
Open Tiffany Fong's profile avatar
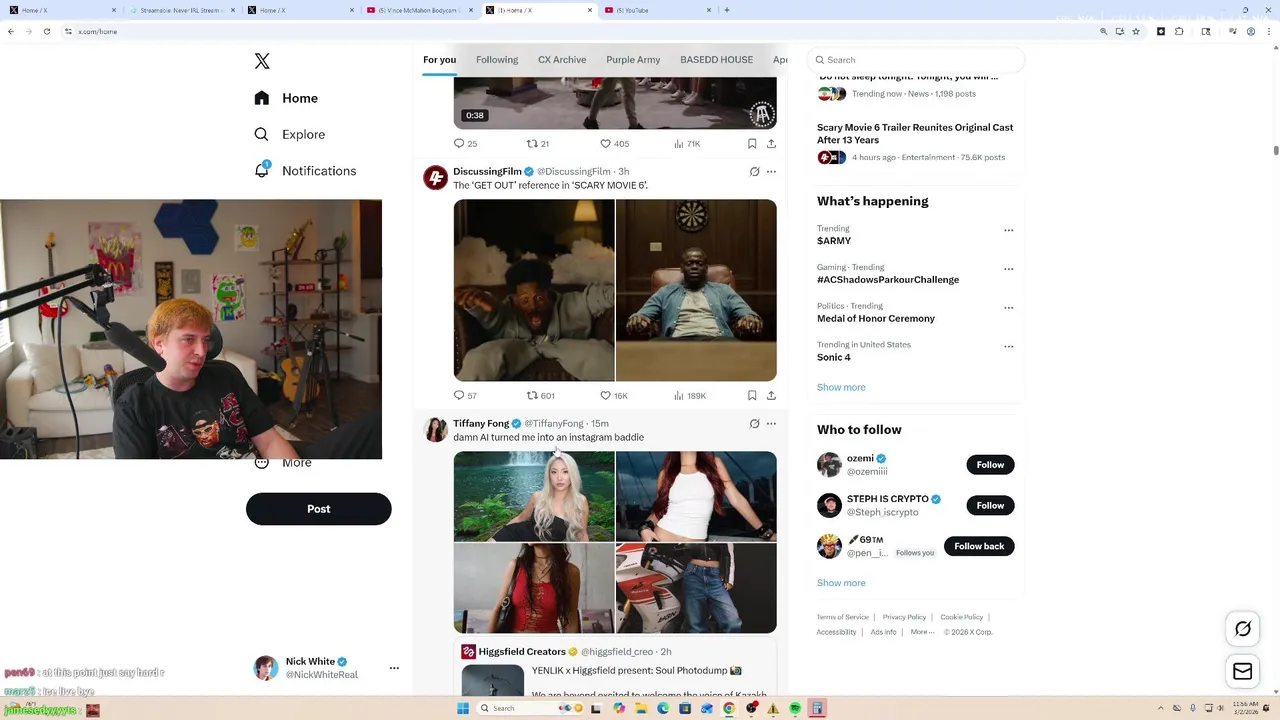pos(435,430)
